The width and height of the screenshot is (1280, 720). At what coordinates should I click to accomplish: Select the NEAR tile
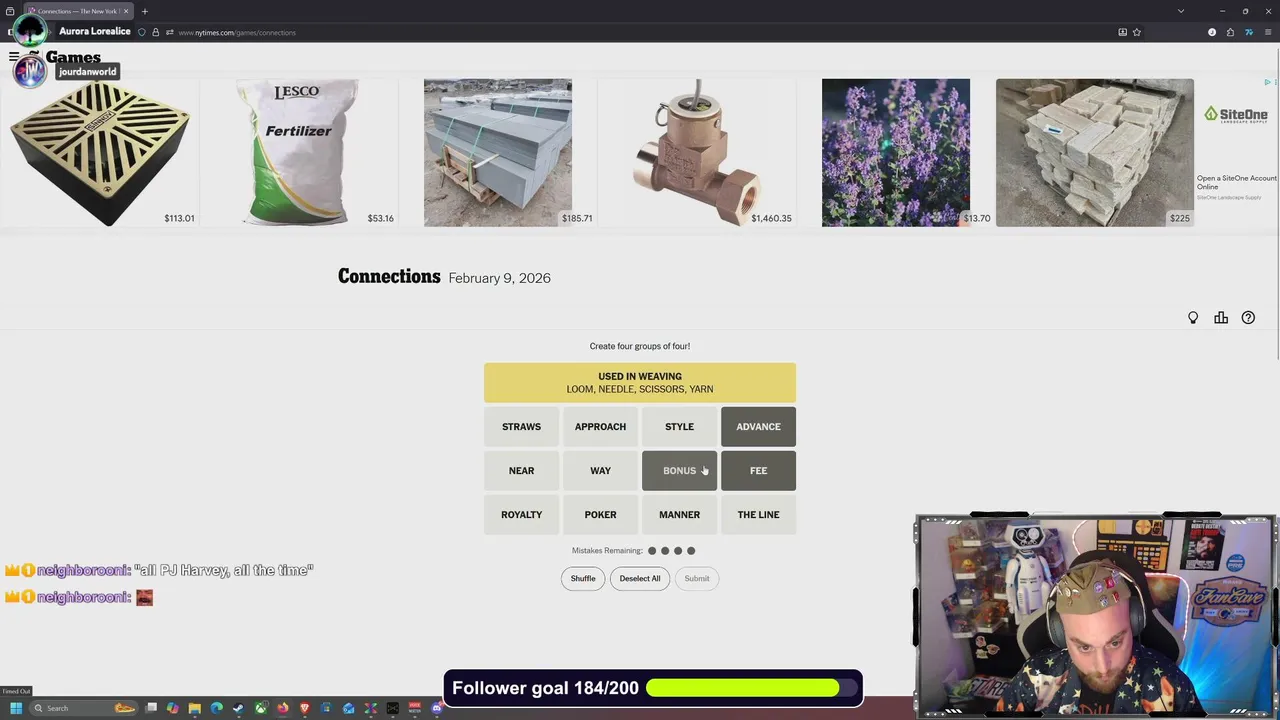tap(521, 471)
